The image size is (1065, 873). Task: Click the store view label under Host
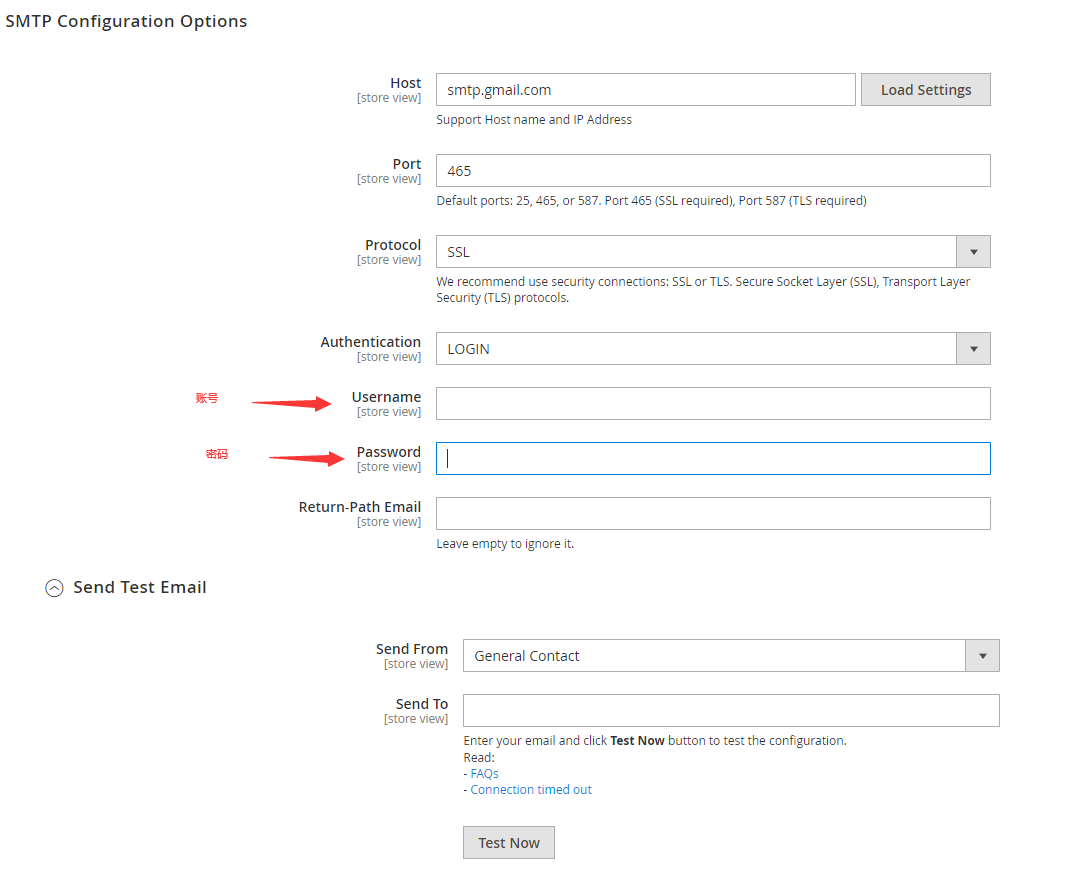click(x=389, y=97)
